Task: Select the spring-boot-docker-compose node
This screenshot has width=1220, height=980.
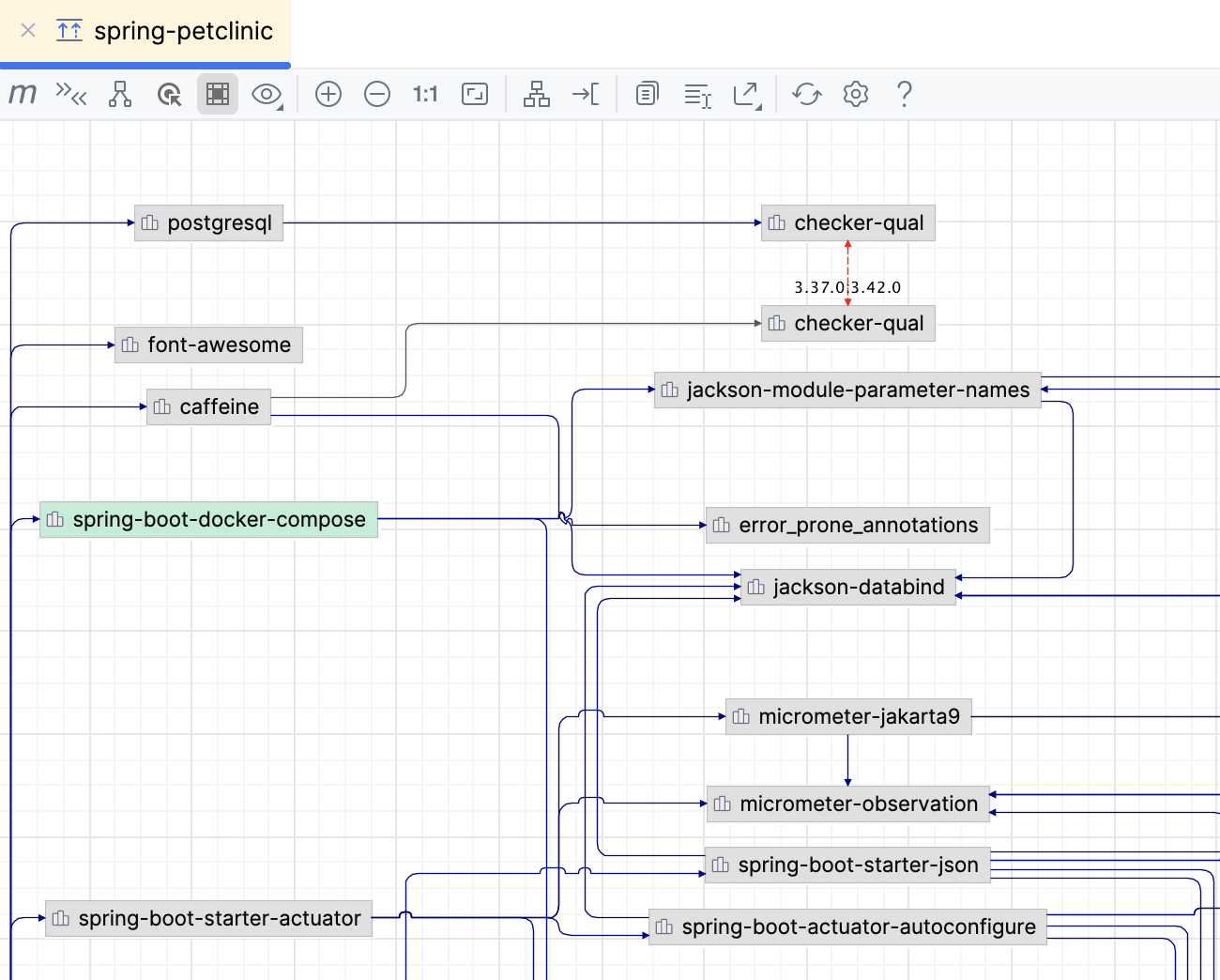Action: (207, 519)
